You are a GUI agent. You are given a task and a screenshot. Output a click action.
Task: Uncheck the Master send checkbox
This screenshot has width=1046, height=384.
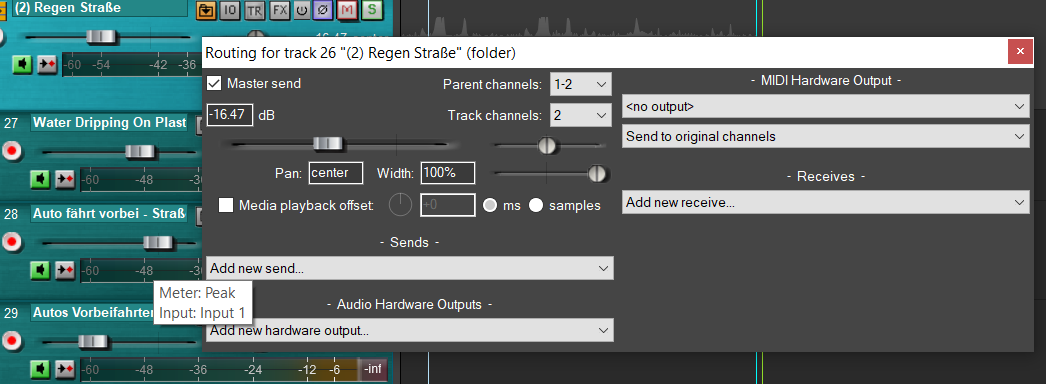click(214, 83)
